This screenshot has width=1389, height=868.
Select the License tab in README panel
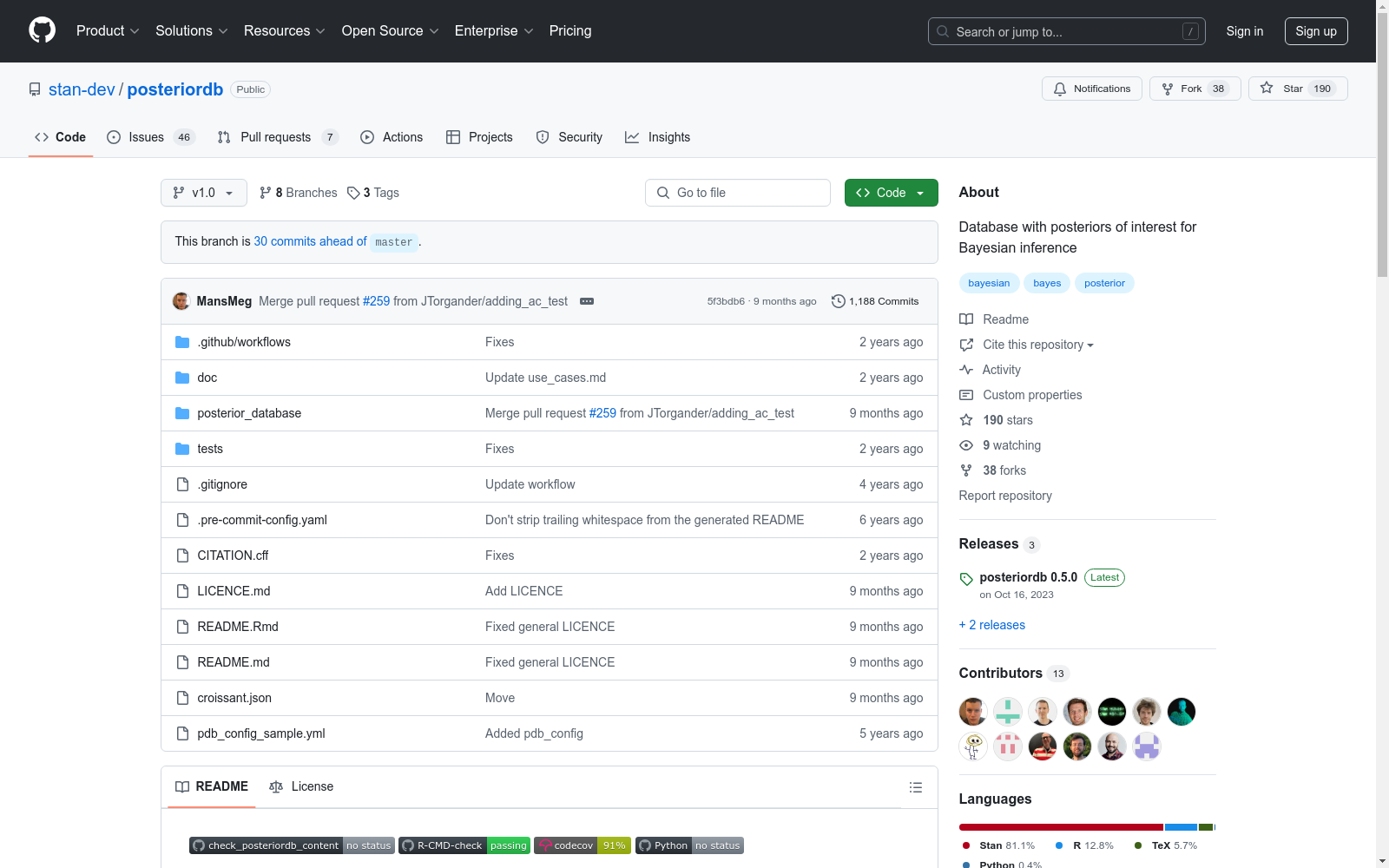coord(301,786)
